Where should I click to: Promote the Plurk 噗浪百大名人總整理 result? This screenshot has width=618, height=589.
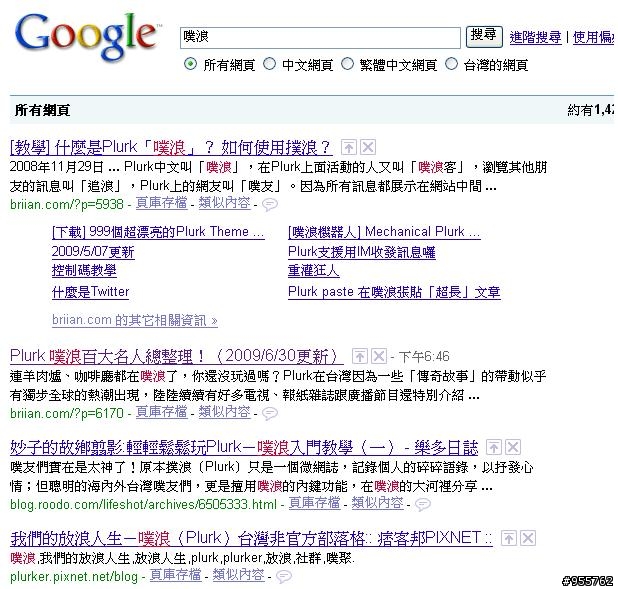[359, 356]
